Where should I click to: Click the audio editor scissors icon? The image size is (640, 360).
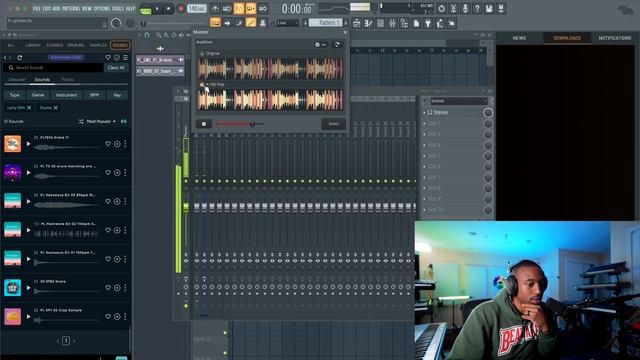click(453, 9)
